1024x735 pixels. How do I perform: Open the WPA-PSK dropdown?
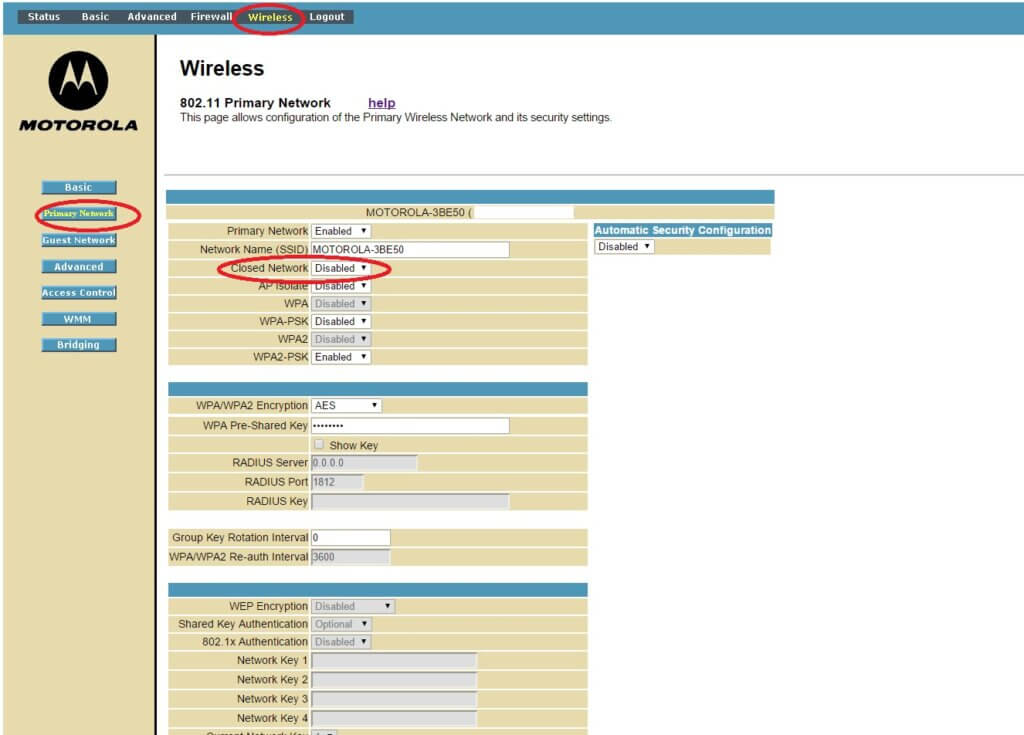[x=341, y=321]
